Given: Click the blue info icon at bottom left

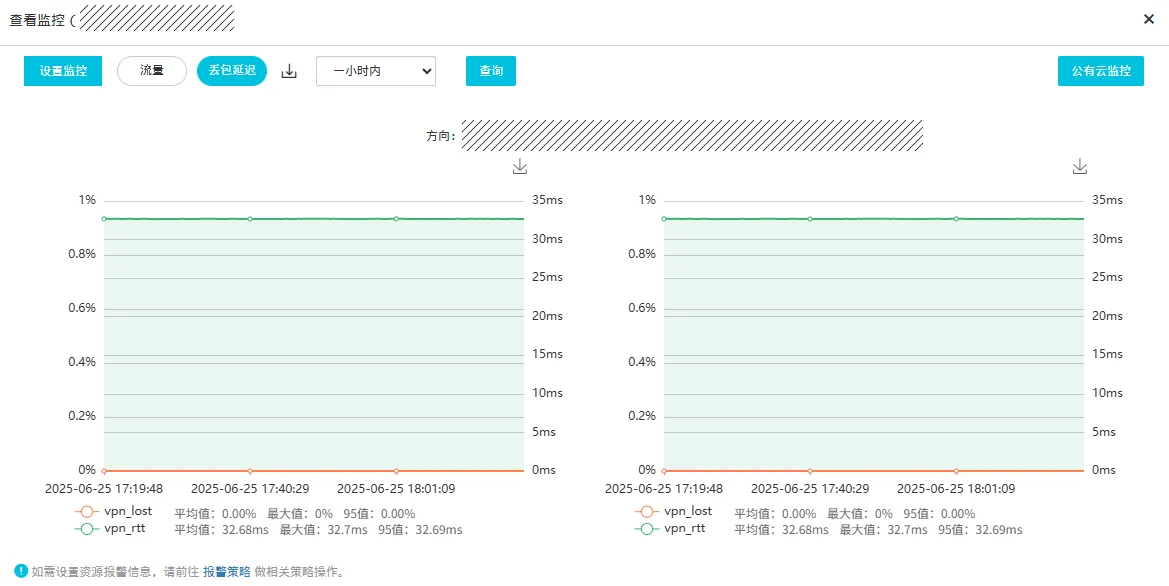Looking at the screenshot, I should tap(21, 571).
